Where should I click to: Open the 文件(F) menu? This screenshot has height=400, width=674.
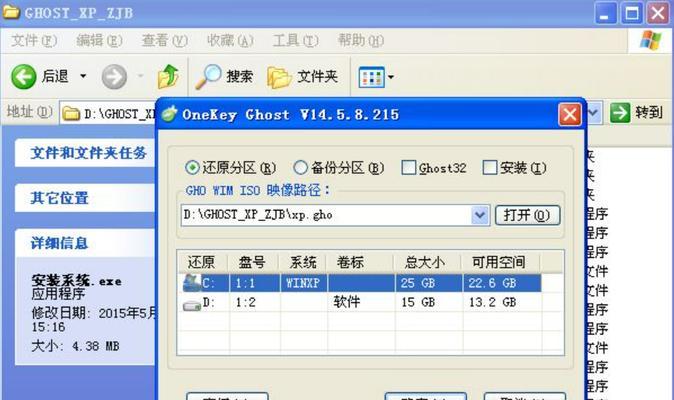coord(34,40)
